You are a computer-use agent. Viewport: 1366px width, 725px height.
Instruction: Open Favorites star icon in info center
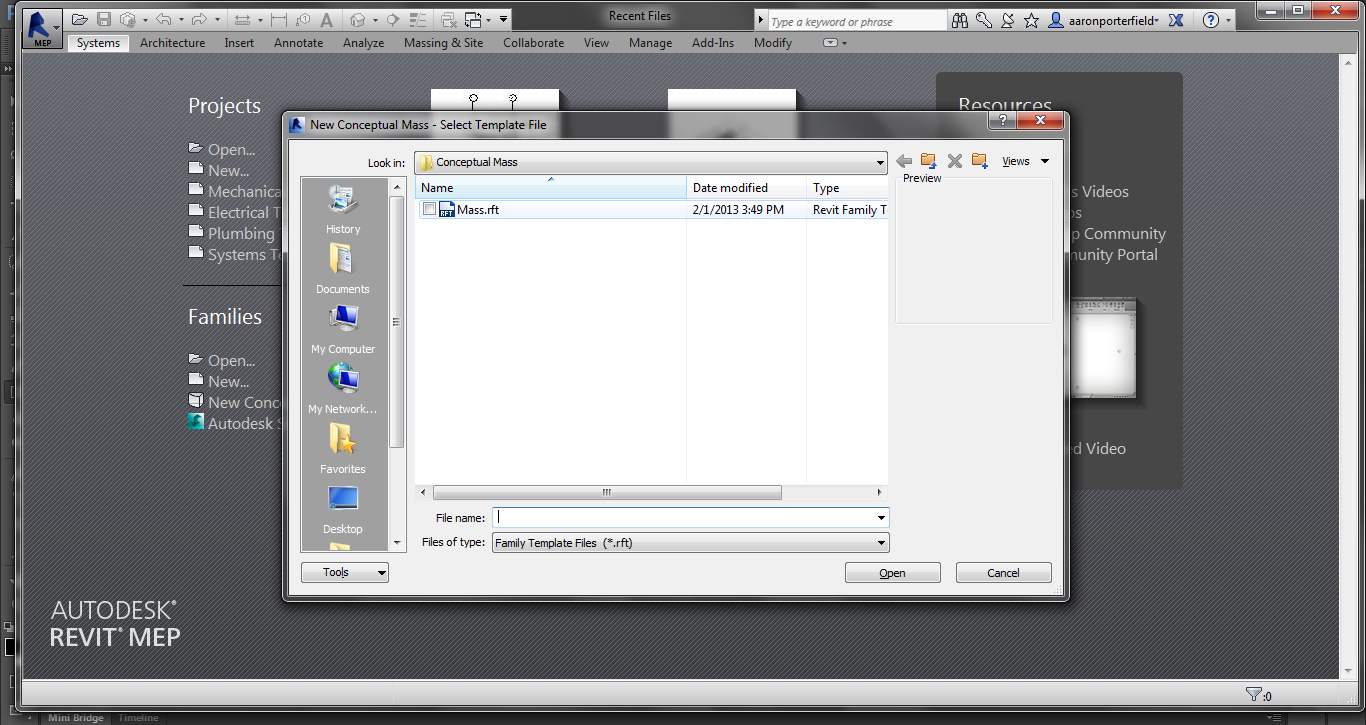coord(1031,20)
